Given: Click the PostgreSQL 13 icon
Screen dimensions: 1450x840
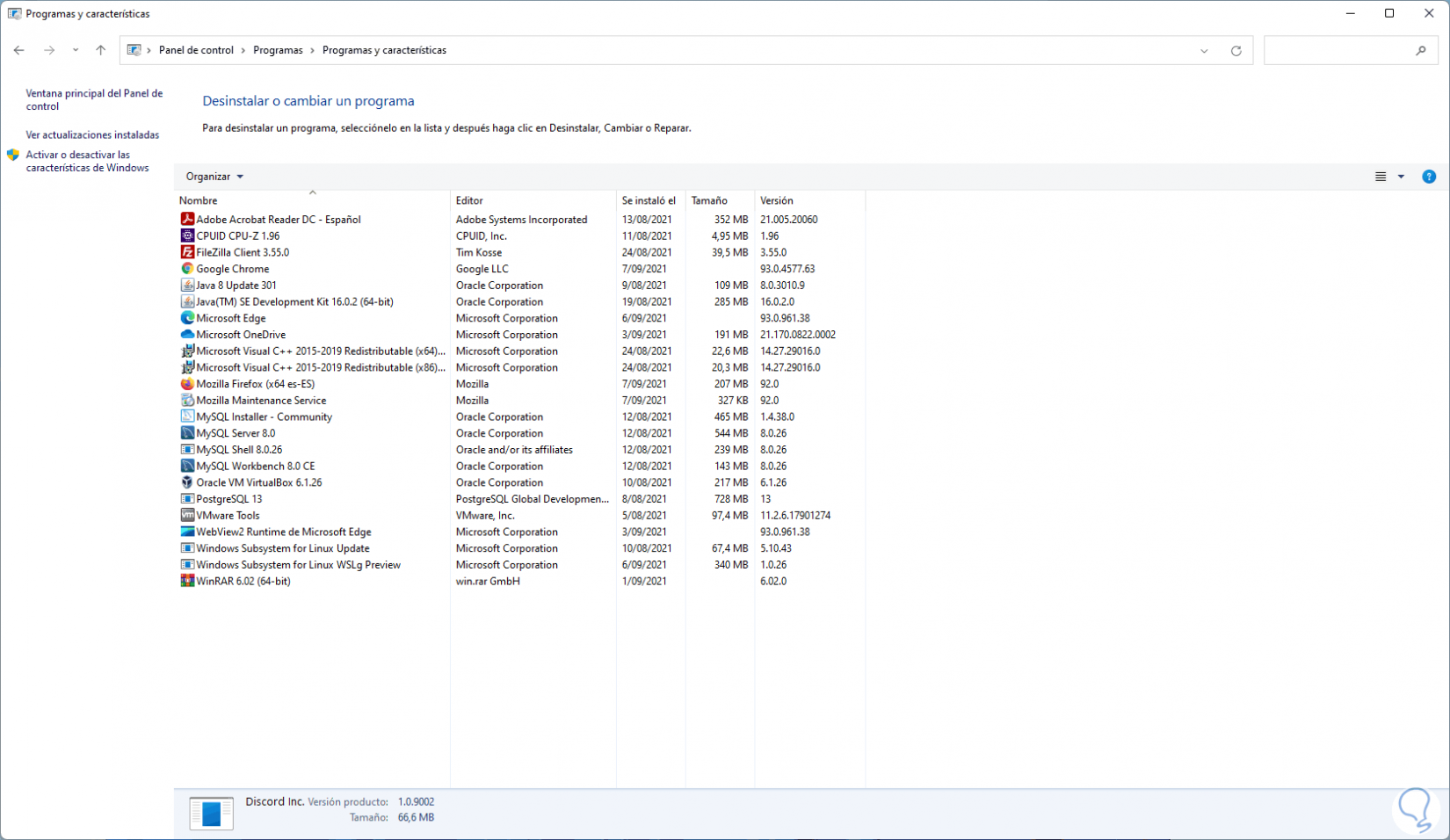Looking at the screenshot, I should tap(187, 499).
